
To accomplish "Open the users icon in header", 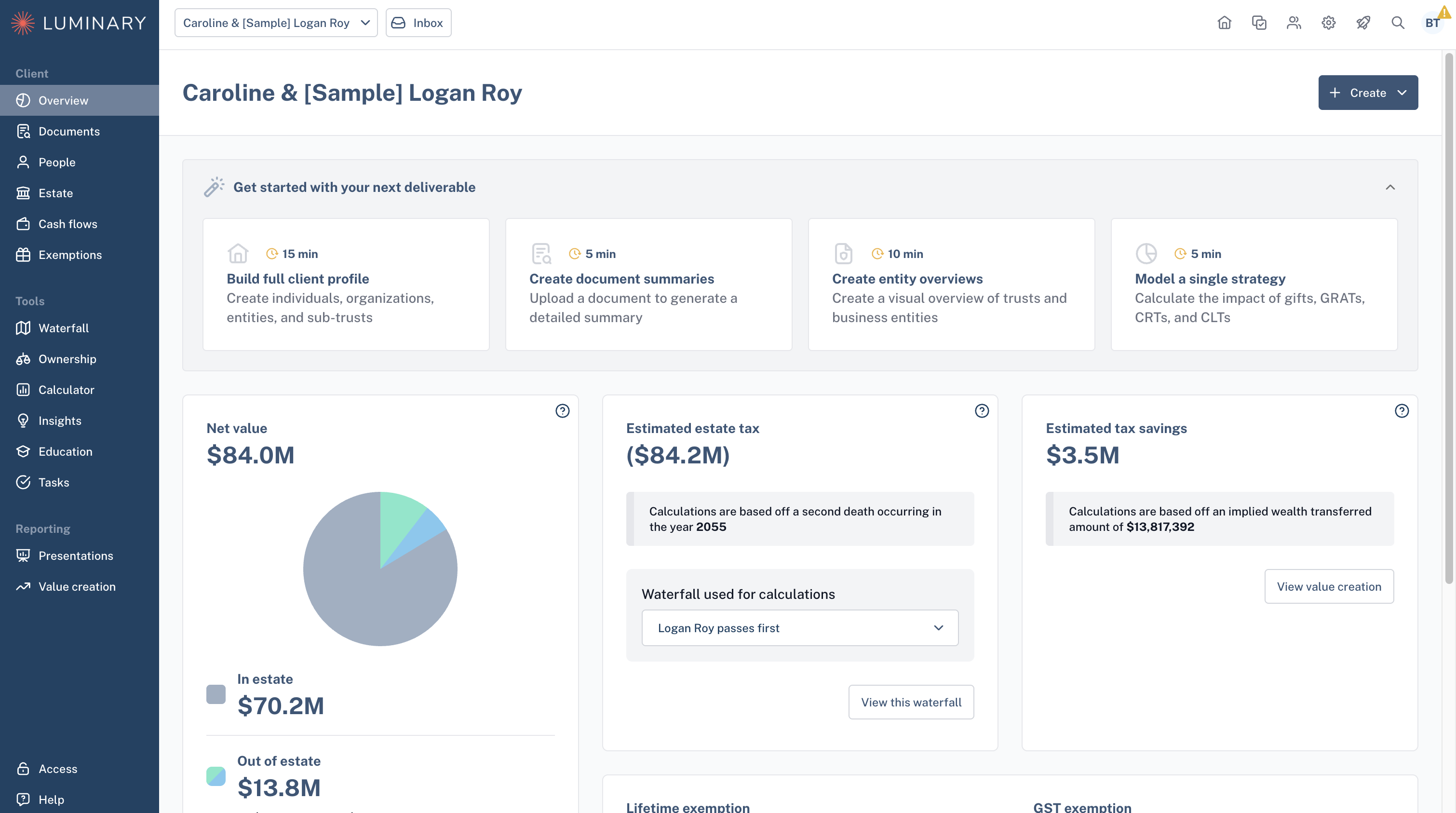I will tap(1294, 23).
